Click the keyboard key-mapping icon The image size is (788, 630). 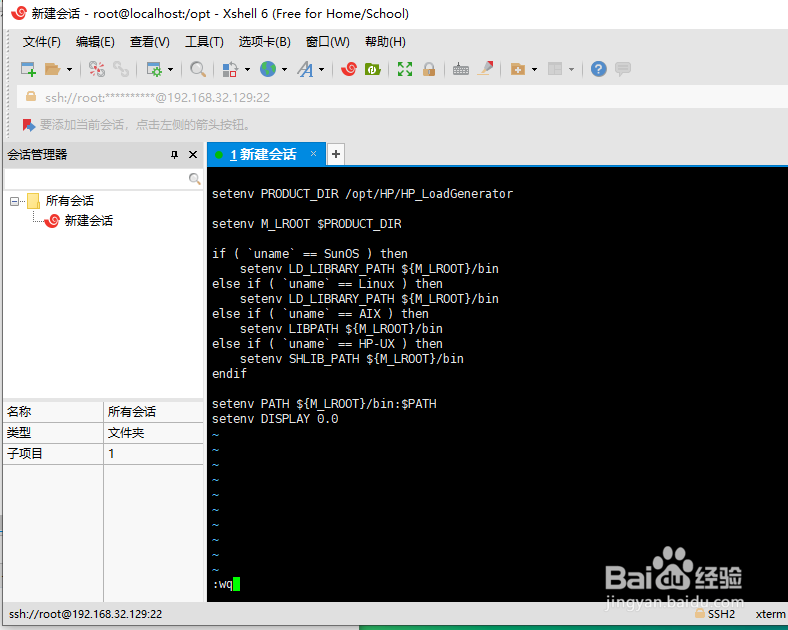(460, 69)
